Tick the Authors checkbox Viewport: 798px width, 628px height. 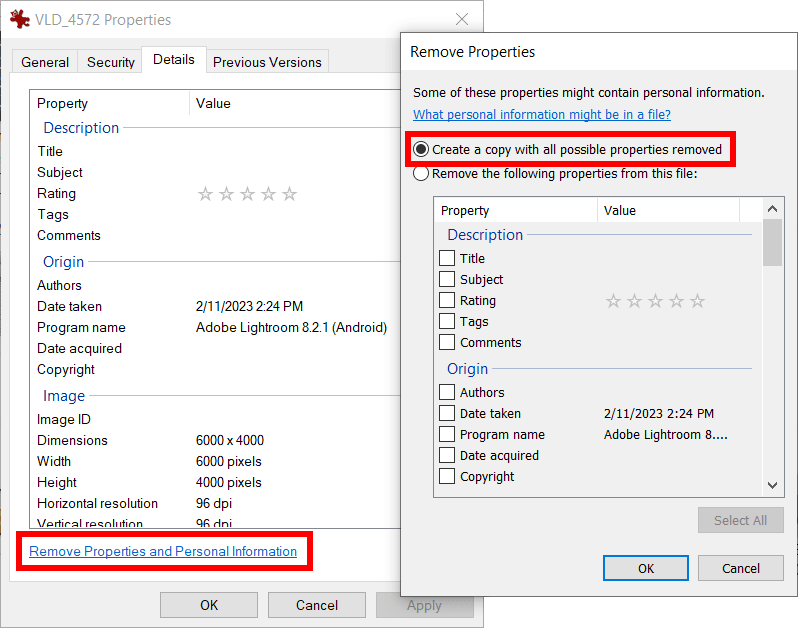[447, 392]
